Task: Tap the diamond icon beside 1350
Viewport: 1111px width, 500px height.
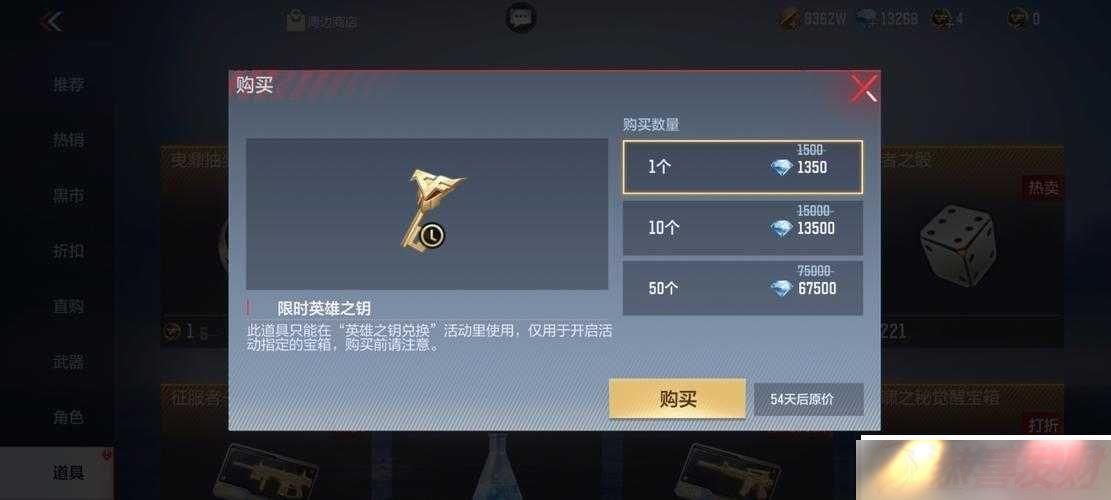Action: (x=781, y=168)
